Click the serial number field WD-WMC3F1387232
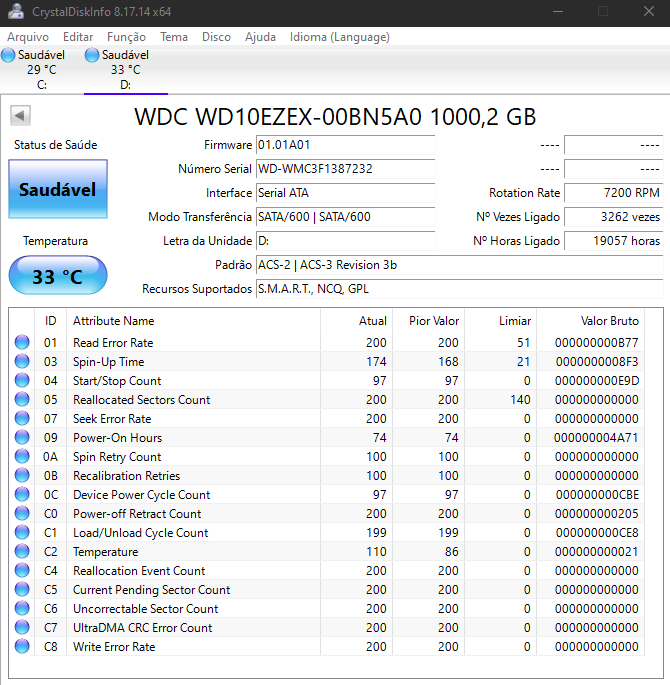The width and height of the screenshot is (670, 685). point(345,169)
